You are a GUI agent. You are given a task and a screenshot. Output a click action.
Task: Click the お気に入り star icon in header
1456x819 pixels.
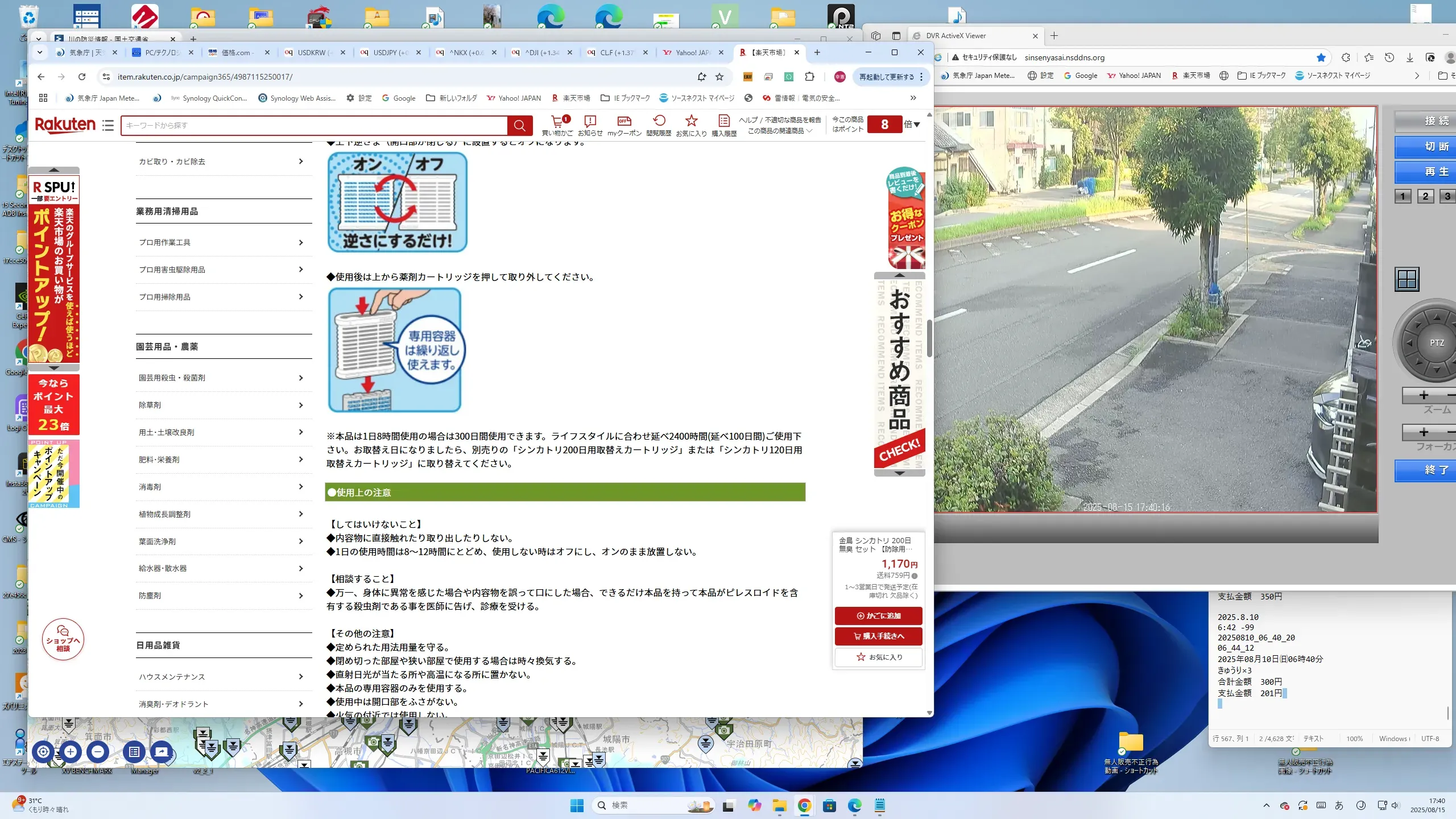[x=691, y=122]
